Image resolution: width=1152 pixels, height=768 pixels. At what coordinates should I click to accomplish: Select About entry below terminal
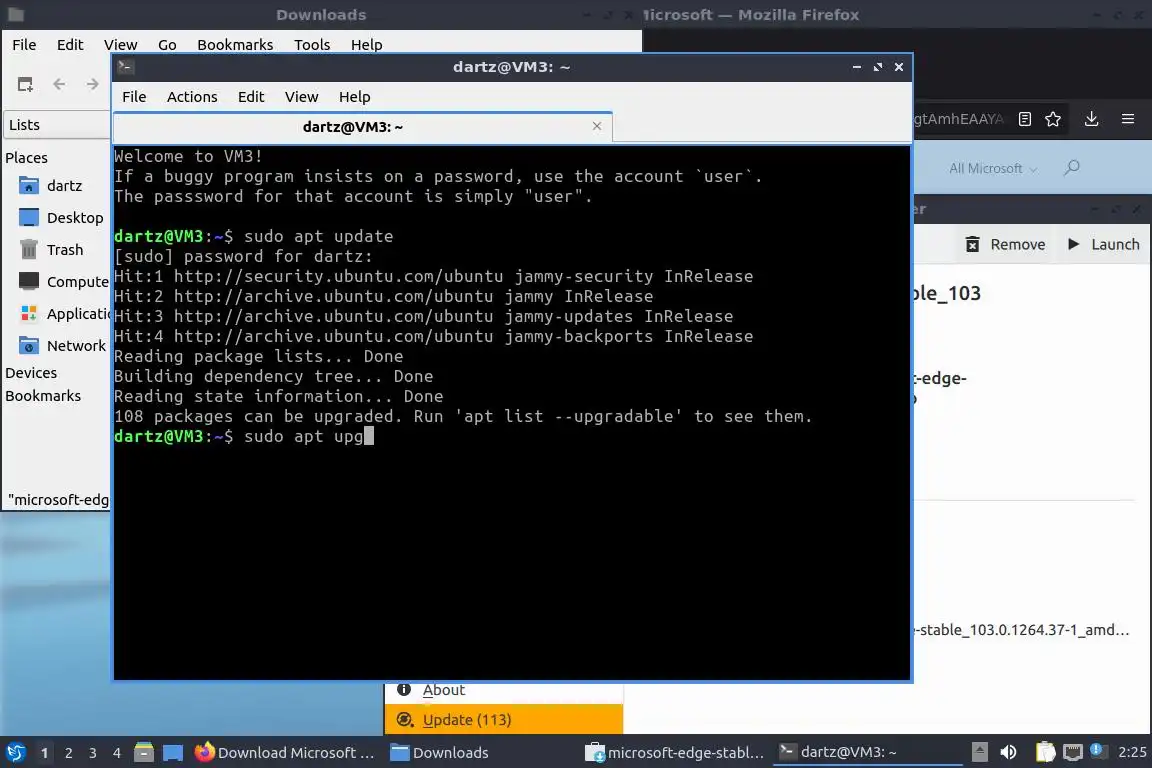(x=503, y=691)
